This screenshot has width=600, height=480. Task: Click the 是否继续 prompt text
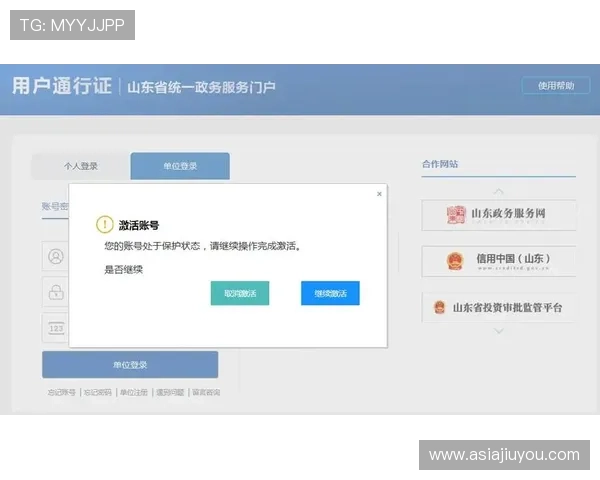point(124,269)
